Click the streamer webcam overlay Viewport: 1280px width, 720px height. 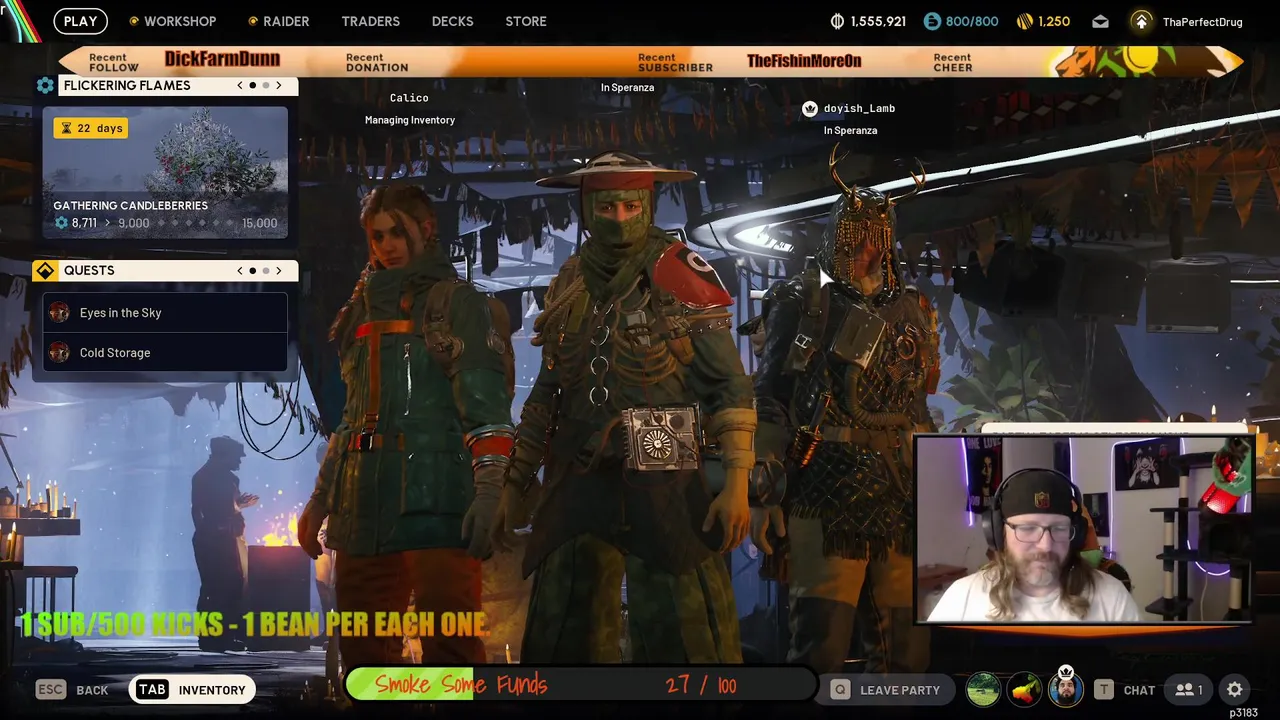pos(1084,530)
